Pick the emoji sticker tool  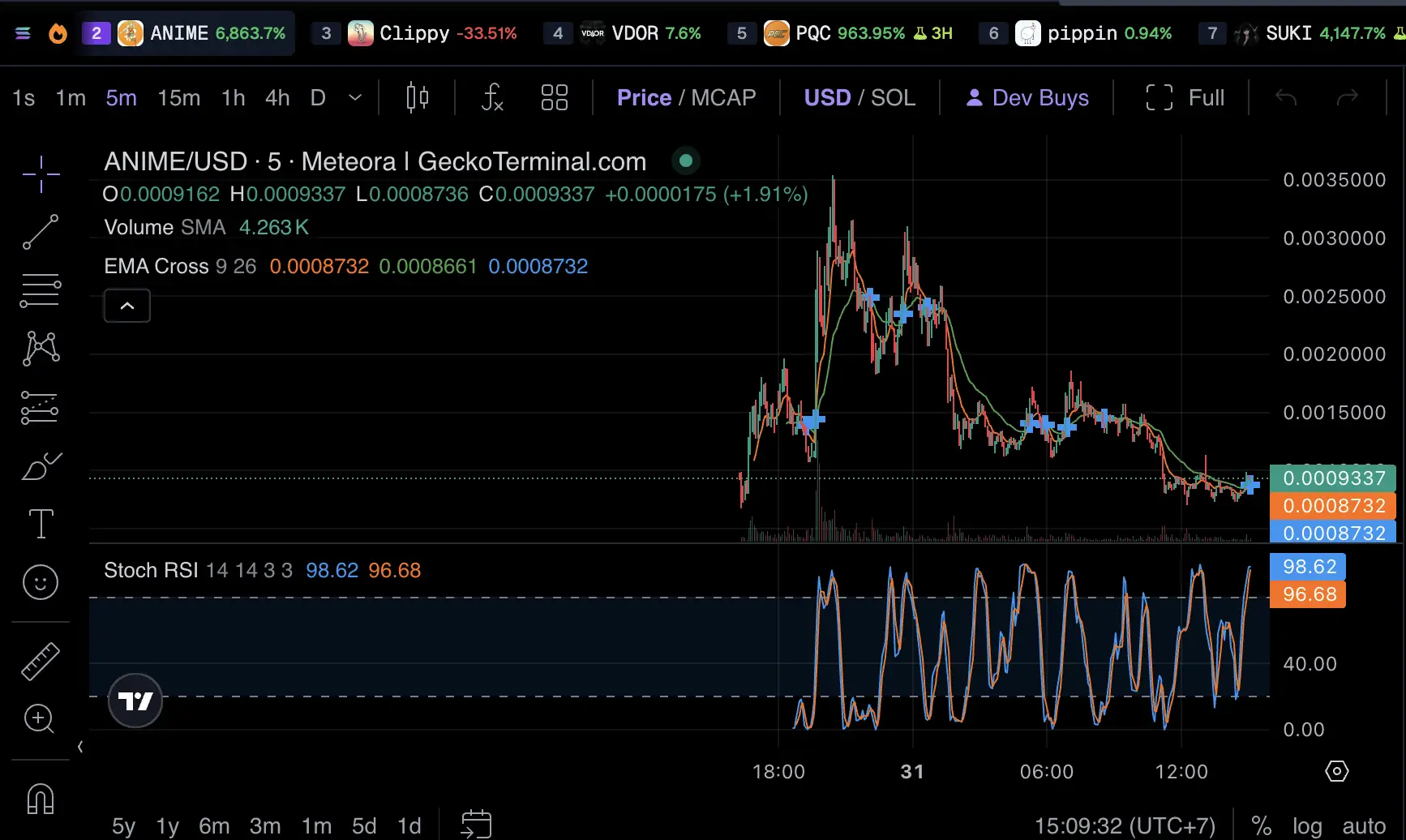click(41, 582)
